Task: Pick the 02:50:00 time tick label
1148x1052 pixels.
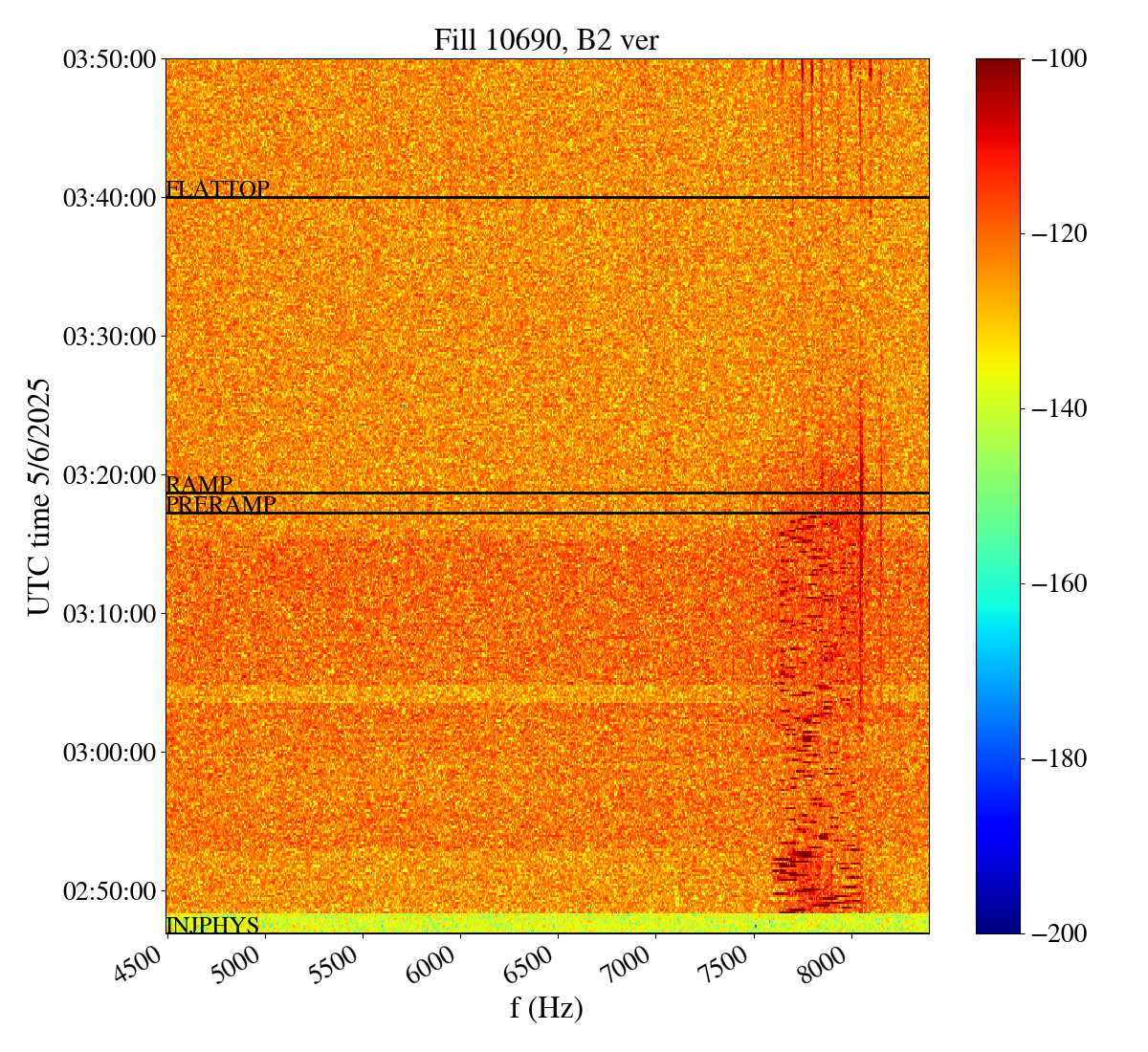Action: click(x=109, y=890)
